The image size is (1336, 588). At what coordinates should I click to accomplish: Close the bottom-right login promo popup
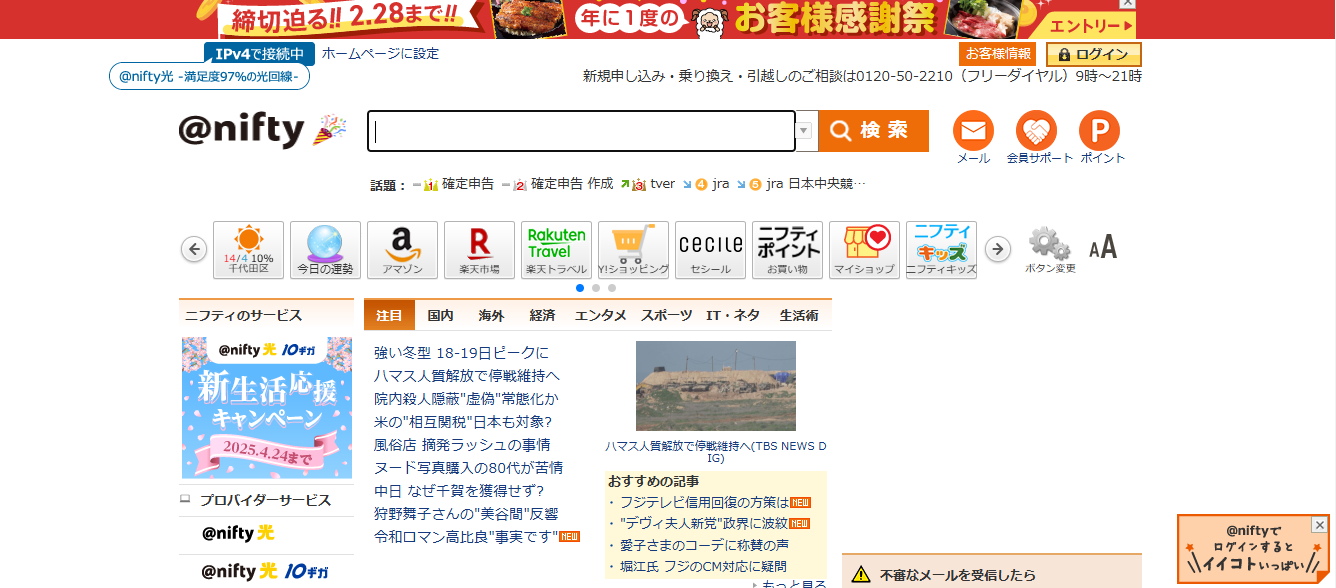1319,525
